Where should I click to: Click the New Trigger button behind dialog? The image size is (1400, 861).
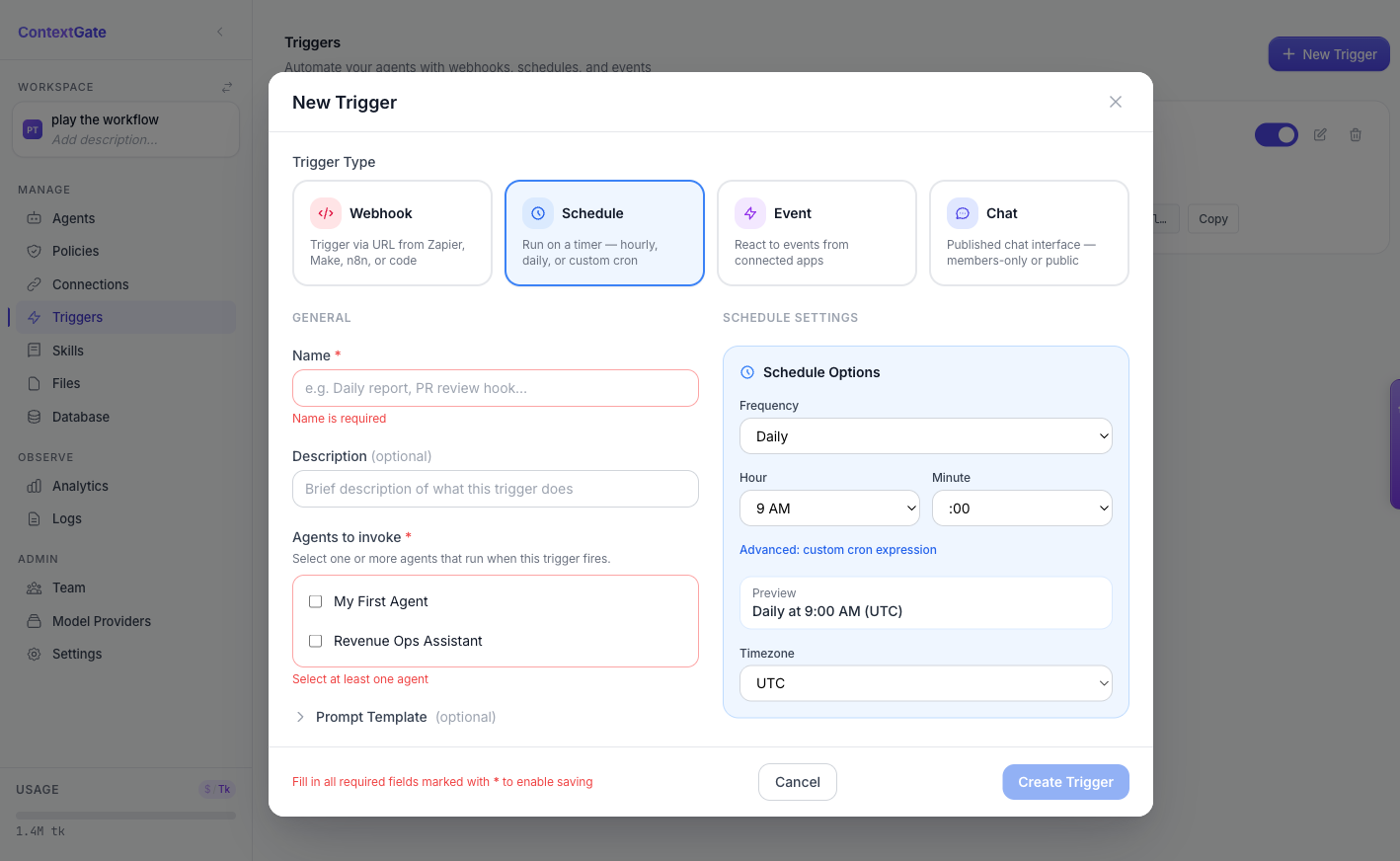coord(1329,54)
